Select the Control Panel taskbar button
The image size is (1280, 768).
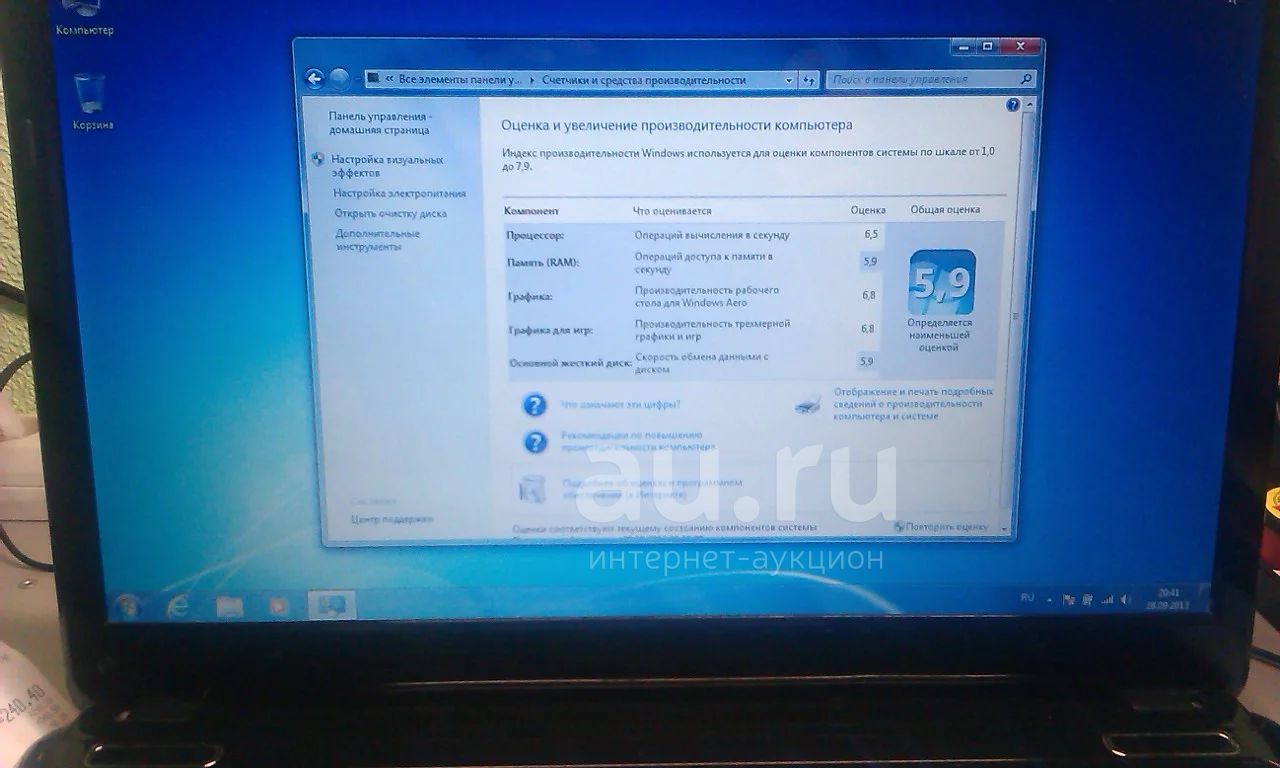point(331,606)
